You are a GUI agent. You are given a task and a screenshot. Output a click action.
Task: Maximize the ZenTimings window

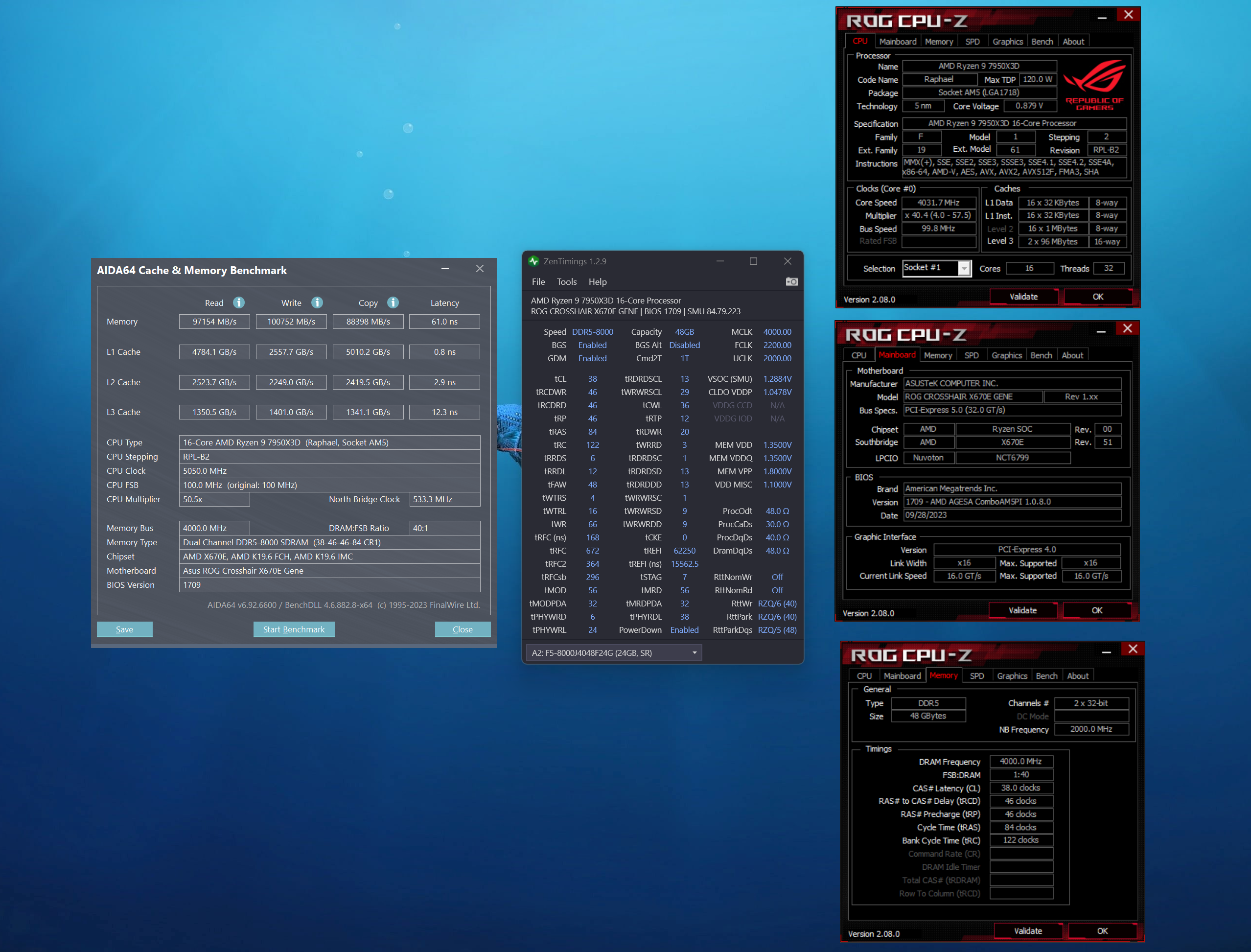point(753,261)
